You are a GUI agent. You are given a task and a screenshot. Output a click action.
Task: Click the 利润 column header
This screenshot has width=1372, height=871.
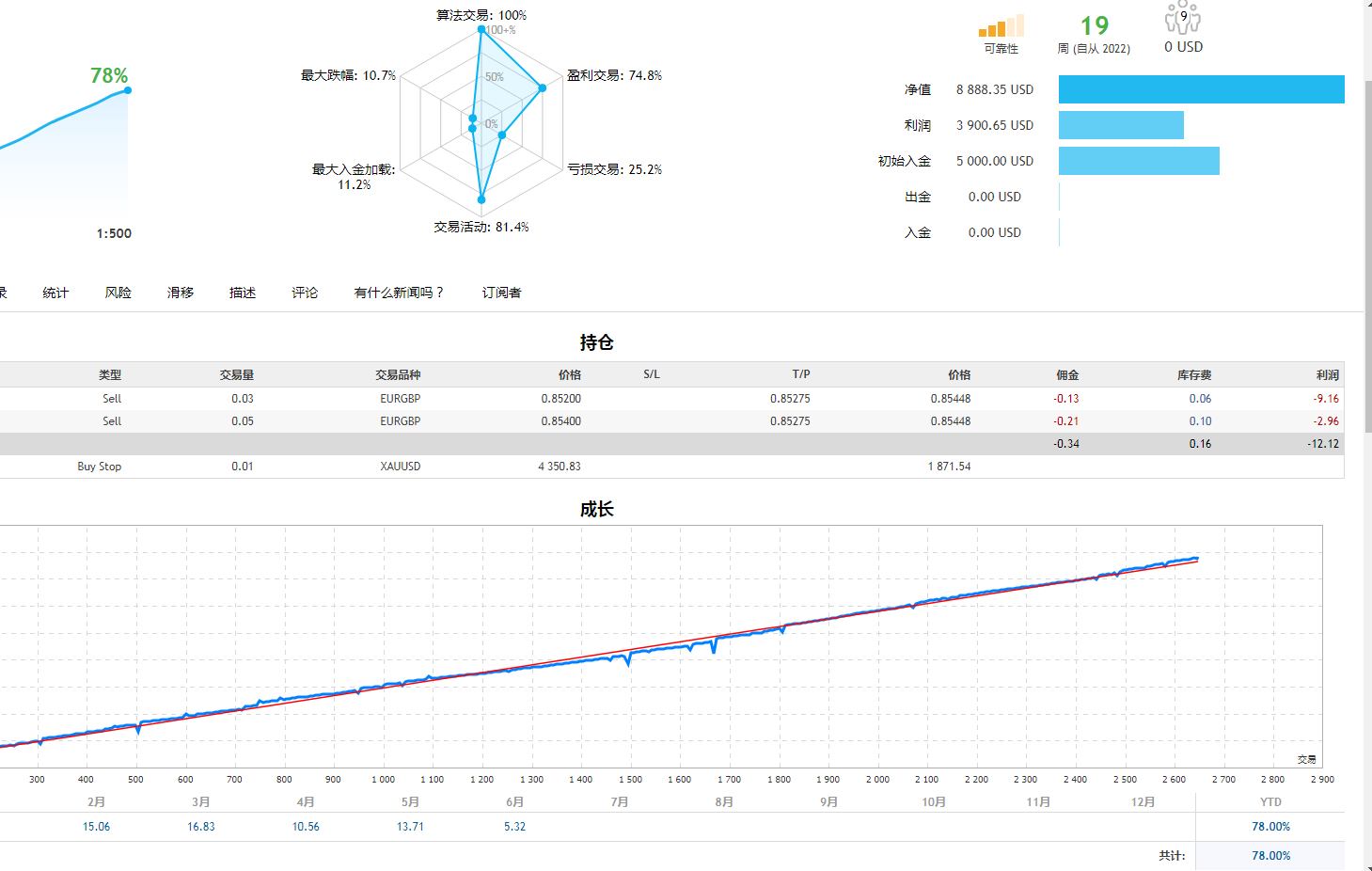pos(1328,374)
